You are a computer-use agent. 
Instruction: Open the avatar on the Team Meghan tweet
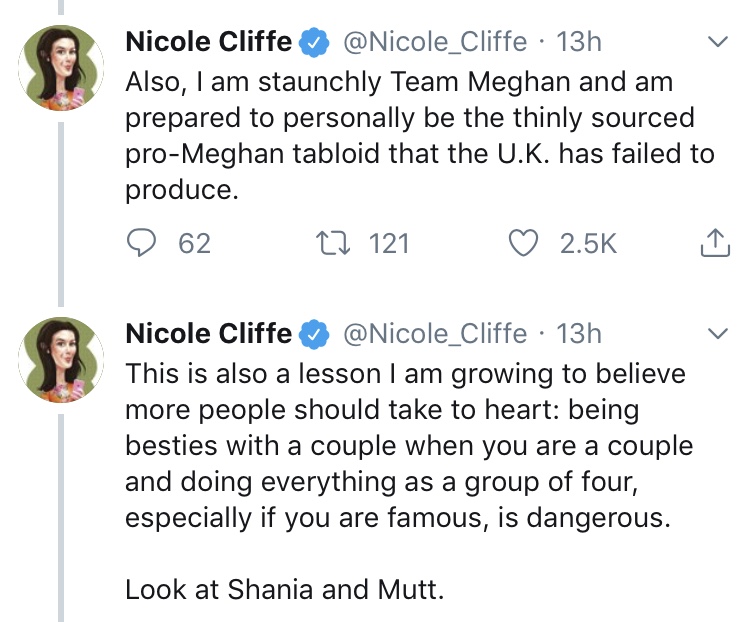coord(62,68)
